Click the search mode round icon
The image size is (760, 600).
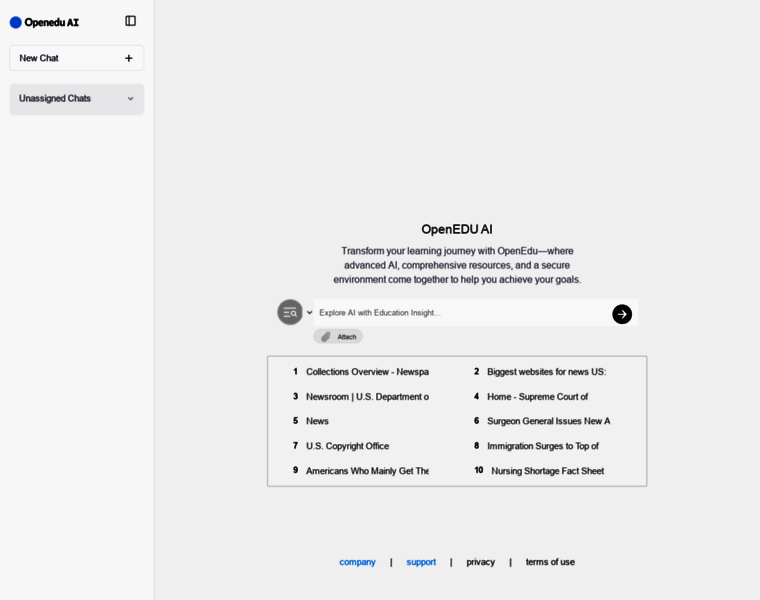[290, 312]
